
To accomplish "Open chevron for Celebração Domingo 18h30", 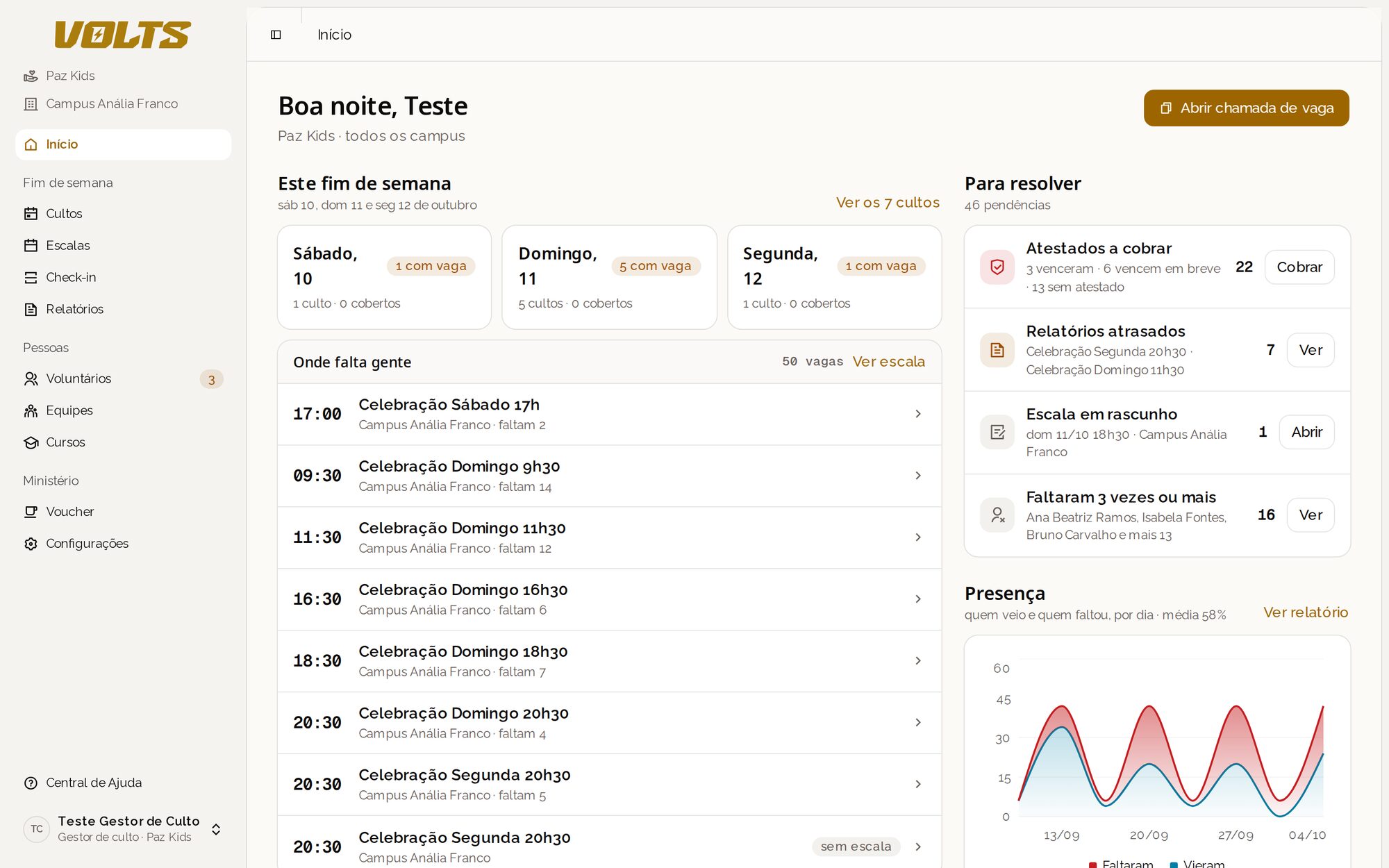I will (918, 661).
